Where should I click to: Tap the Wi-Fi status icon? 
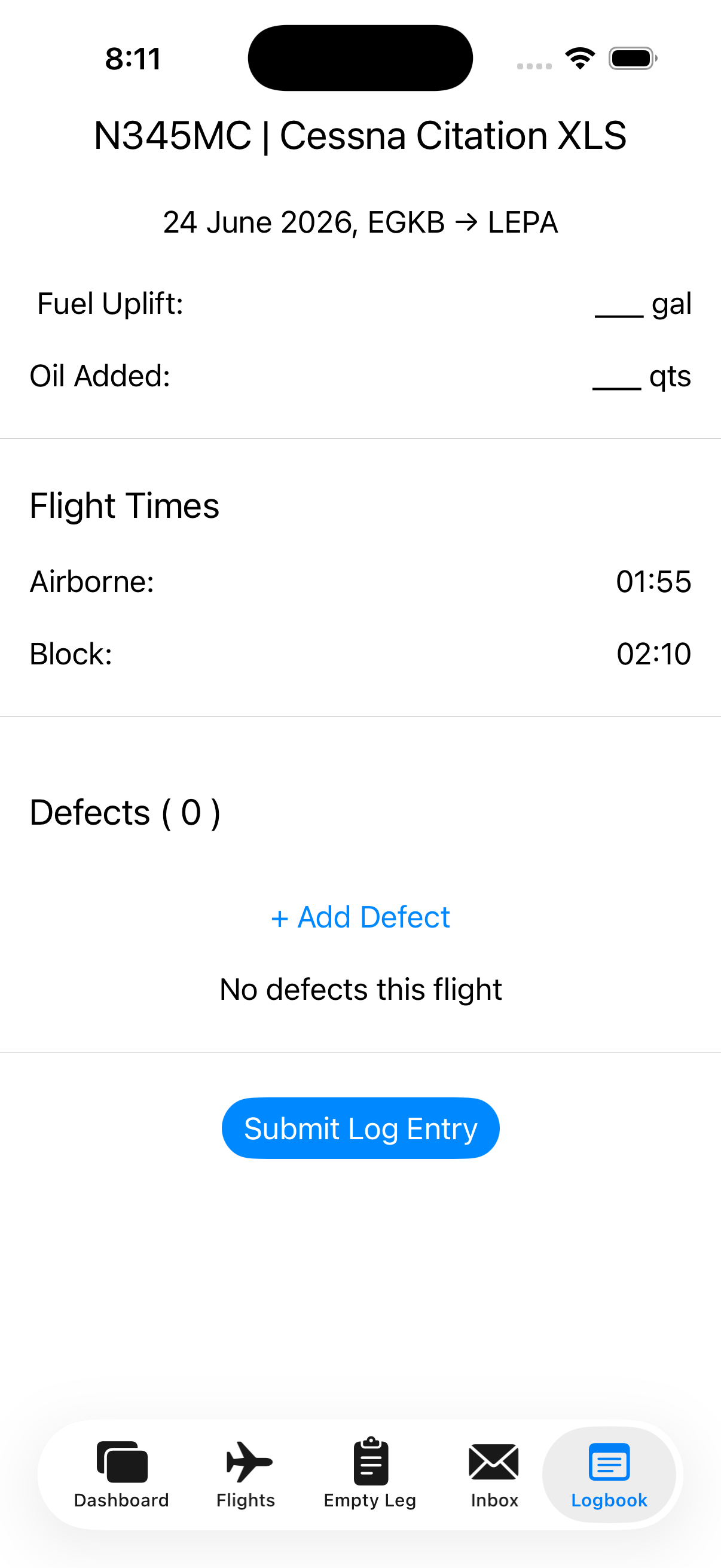(580, 59)
